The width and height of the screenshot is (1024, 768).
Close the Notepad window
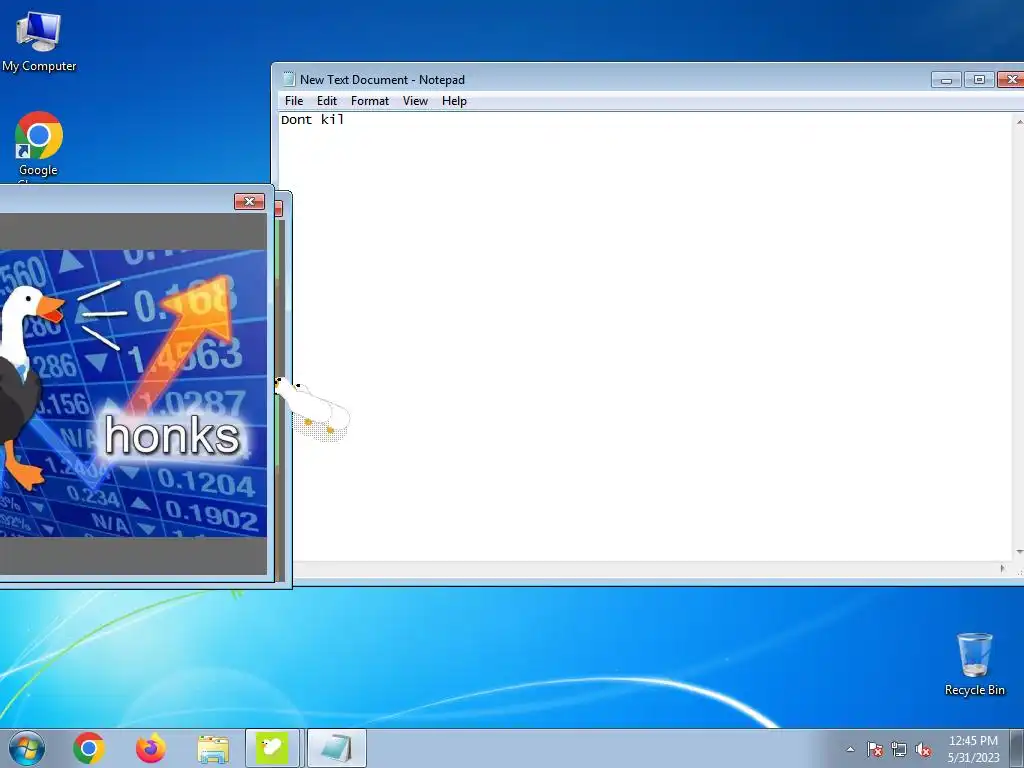tap(1012, 80)
